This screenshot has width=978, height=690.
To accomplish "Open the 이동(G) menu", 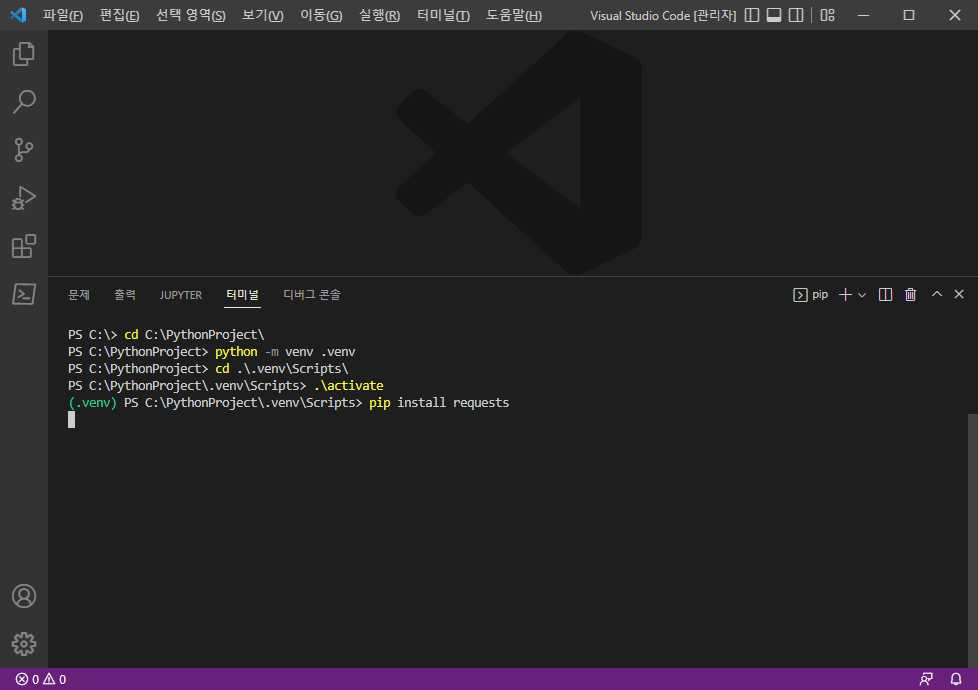I will pos(321,15).
